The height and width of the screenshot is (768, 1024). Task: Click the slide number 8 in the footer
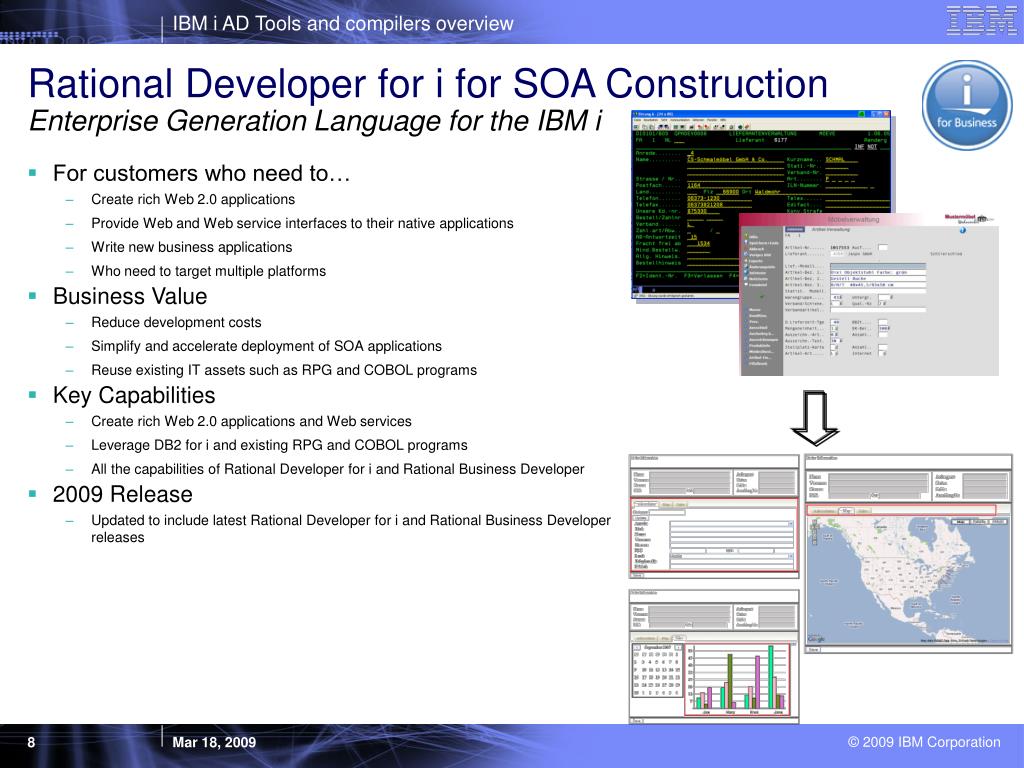31,743
